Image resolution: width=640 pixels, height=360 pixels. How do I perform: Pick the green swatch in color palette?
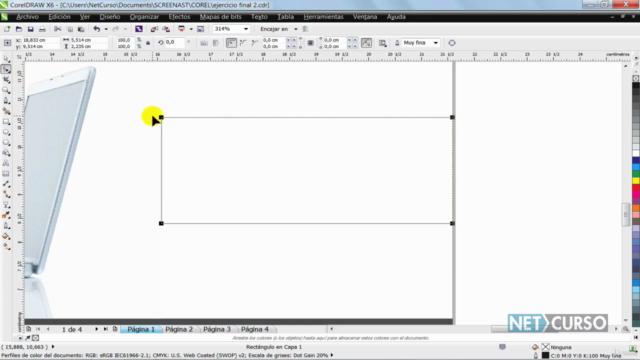pyautogui.click(x=636, y=173)
